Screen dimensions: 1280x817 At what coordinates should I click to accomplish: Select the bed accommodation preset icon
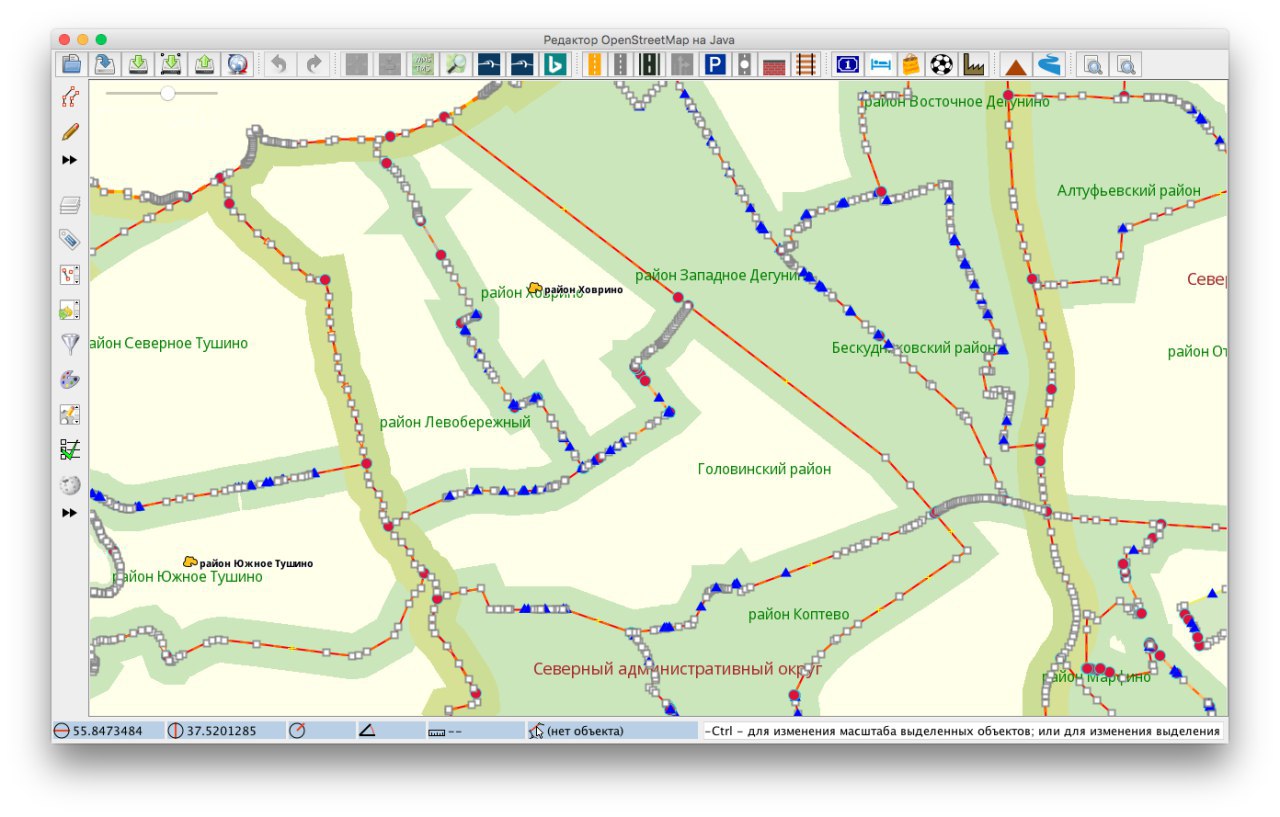[879, 64]
